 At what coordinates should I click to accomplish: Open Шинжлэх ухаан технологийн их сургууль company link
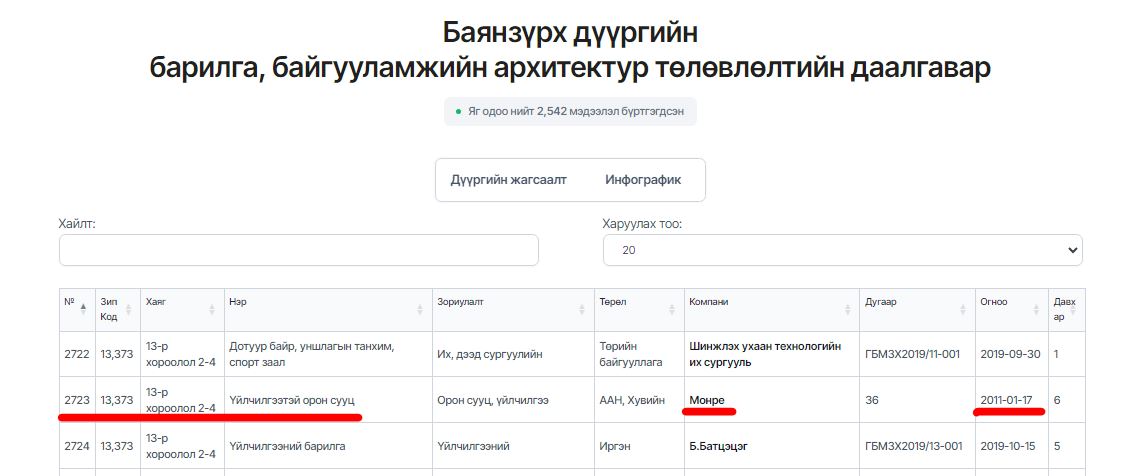[765, 354]
